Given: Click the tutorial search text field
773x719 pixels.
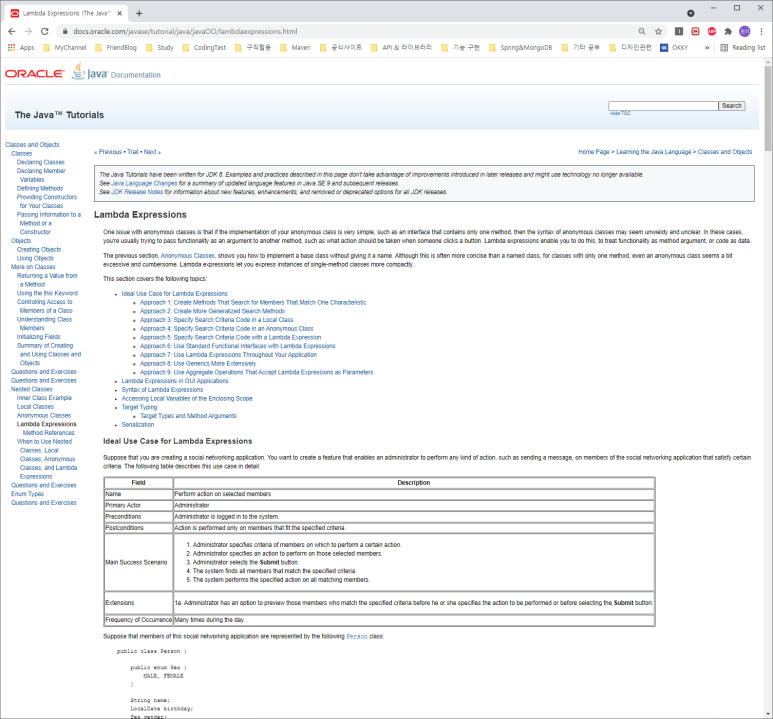Looking at the screenshot, I should pos(663,106).
